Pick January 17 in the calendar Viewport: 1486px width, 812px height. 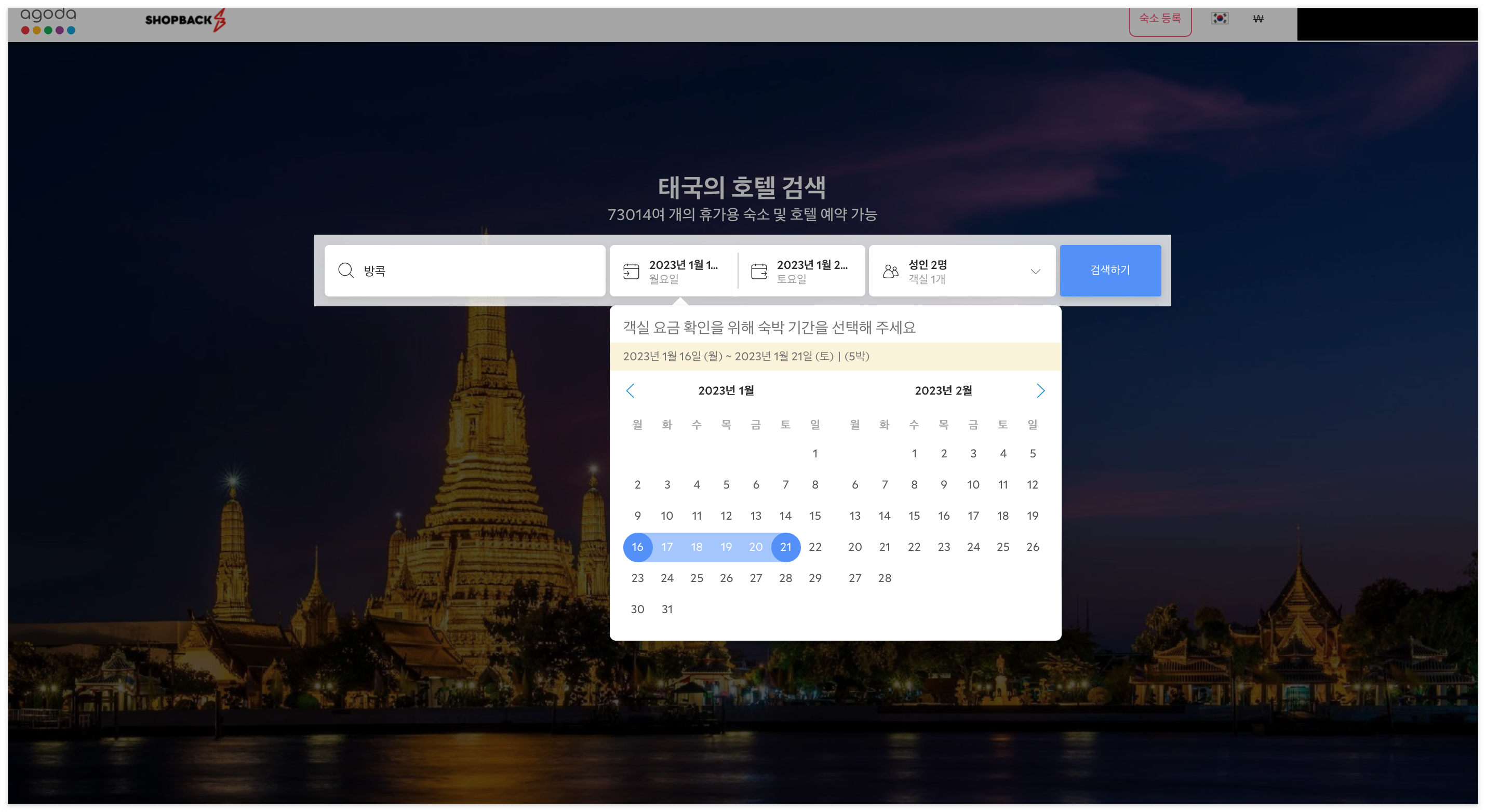pyautogui.click(x=667, y=547)
